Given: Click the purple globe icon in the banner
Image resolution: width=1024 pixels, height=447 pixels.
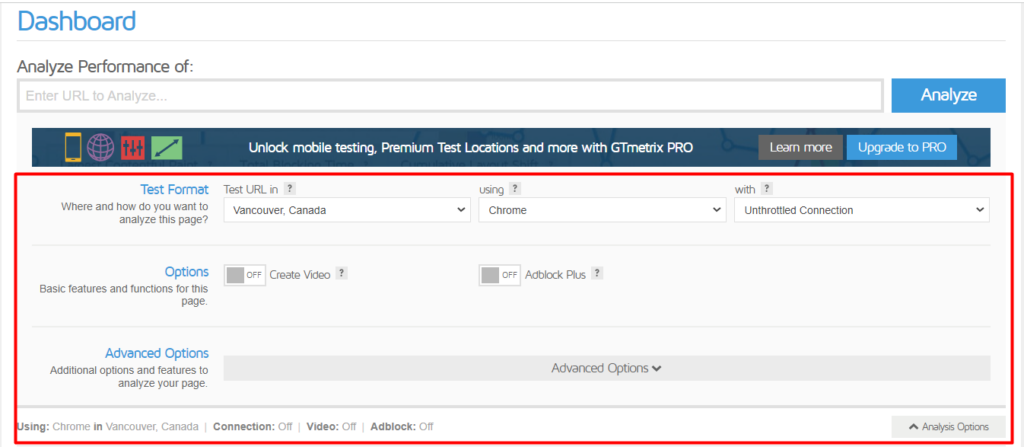Looking at the screenshot, I should click(x=101, y=148).
